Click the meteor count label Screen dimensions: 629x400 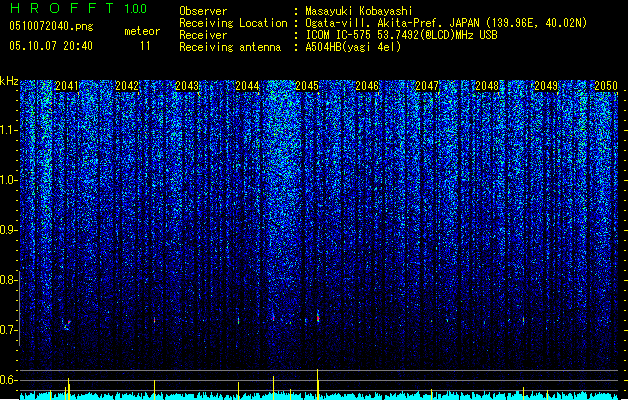tap(142, 31)
